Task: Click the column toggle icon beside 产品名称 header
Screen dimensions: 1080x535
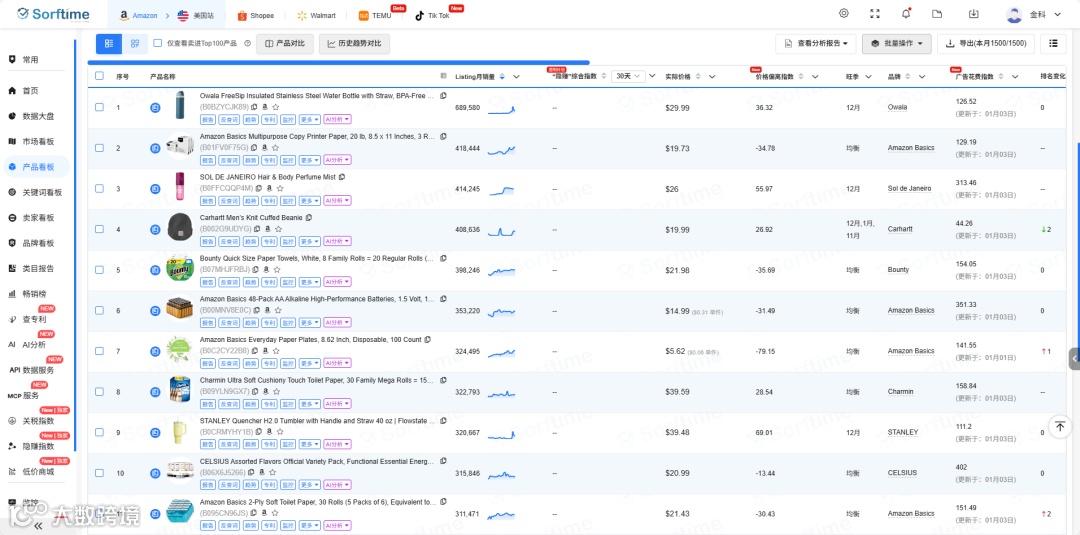Action: (443, 76)
